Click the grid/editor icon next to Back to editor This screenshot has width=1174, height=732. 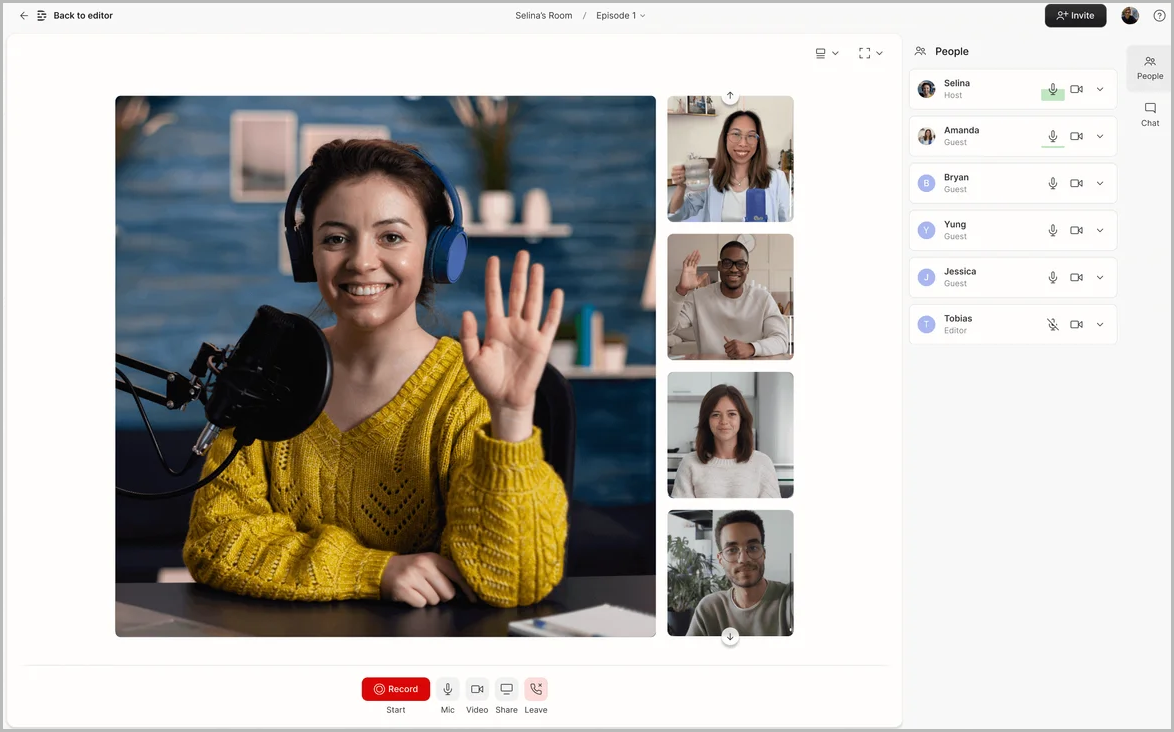41,15
